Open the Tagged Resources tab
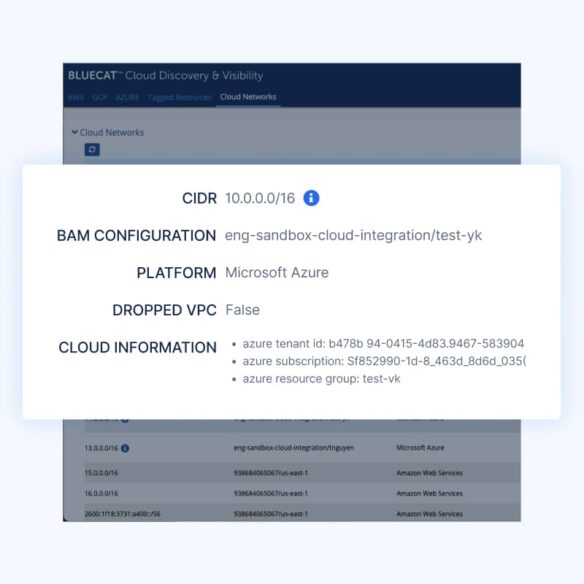584x584 pixels. pyautogui.click(x=180, y=98)
